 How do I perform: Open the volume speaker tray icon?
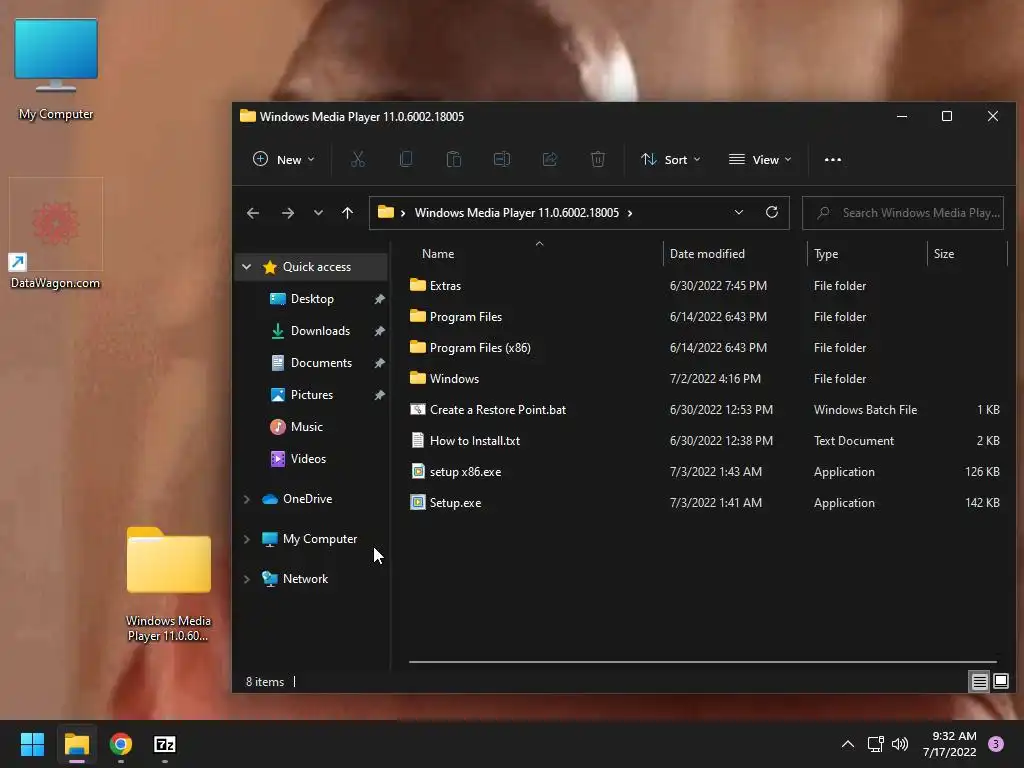tap(900, 744)
